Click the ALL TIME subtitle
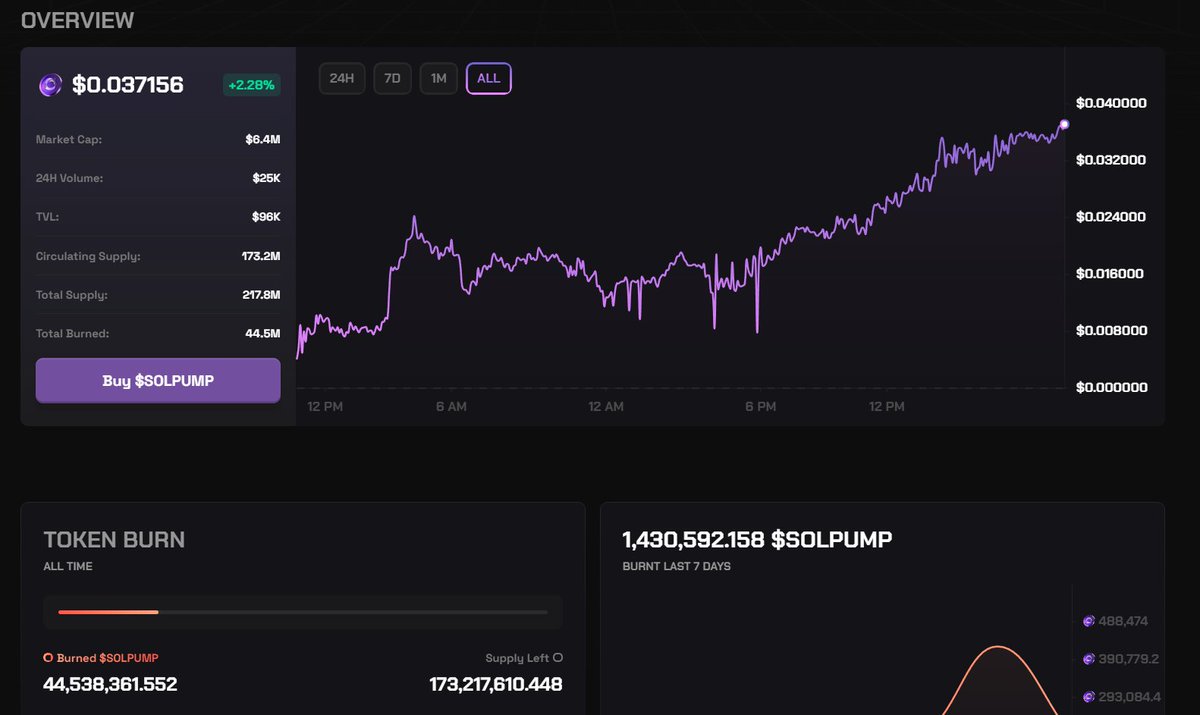This screenshot has height=715, width=1200. (x=68, y=566)
